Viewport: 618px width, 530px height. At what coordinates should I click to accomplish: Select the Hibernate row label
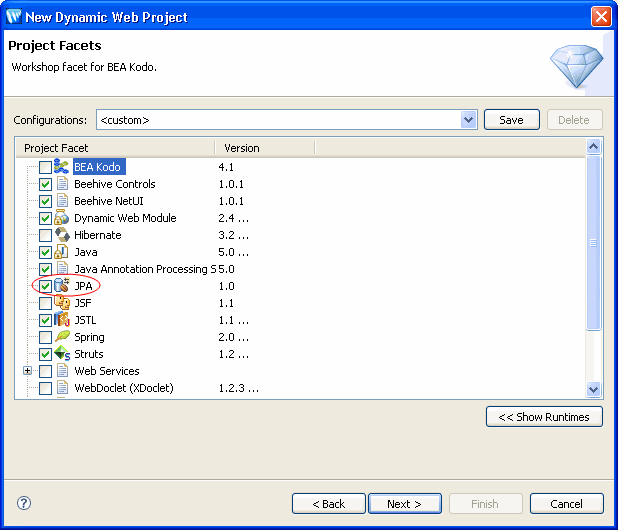98,235
